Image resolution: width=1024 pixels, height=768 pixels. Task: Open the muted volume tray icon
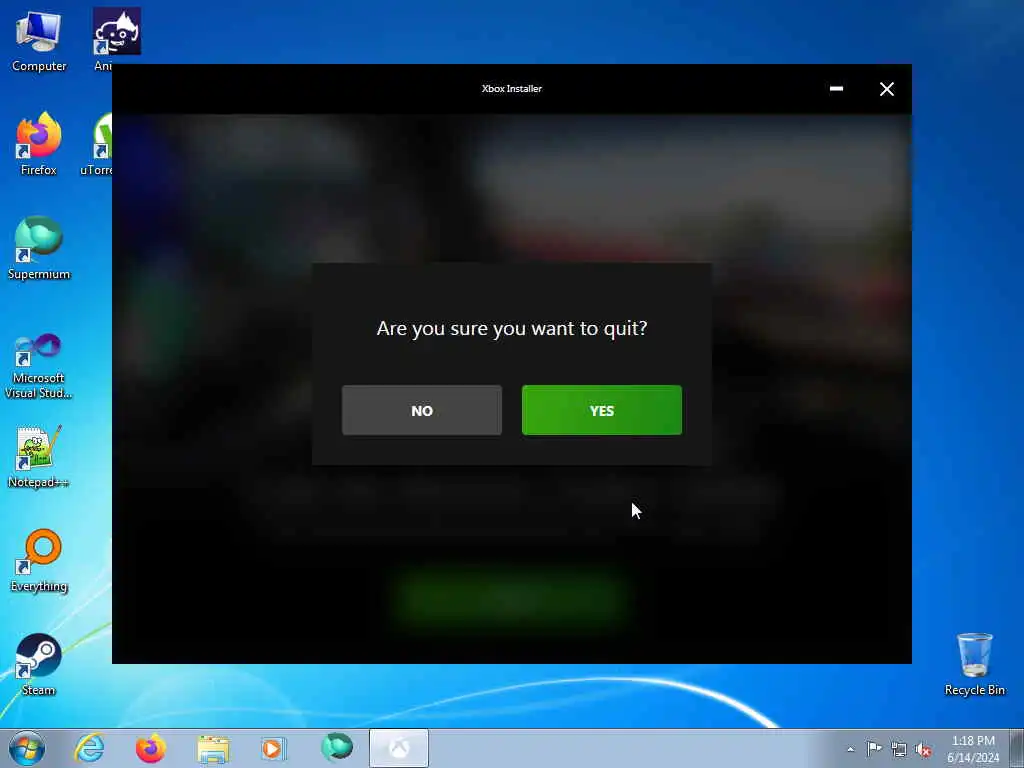click(923, 750)
